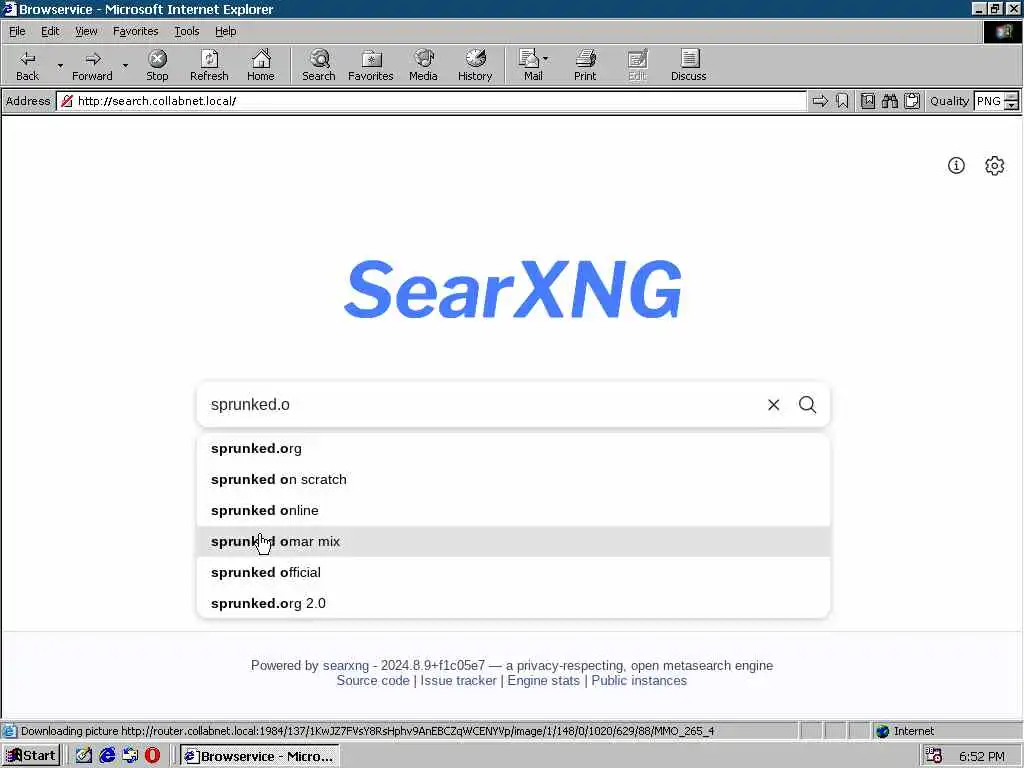Open the Favorites menu
The image size is (1024, 768).
point(135,31)
